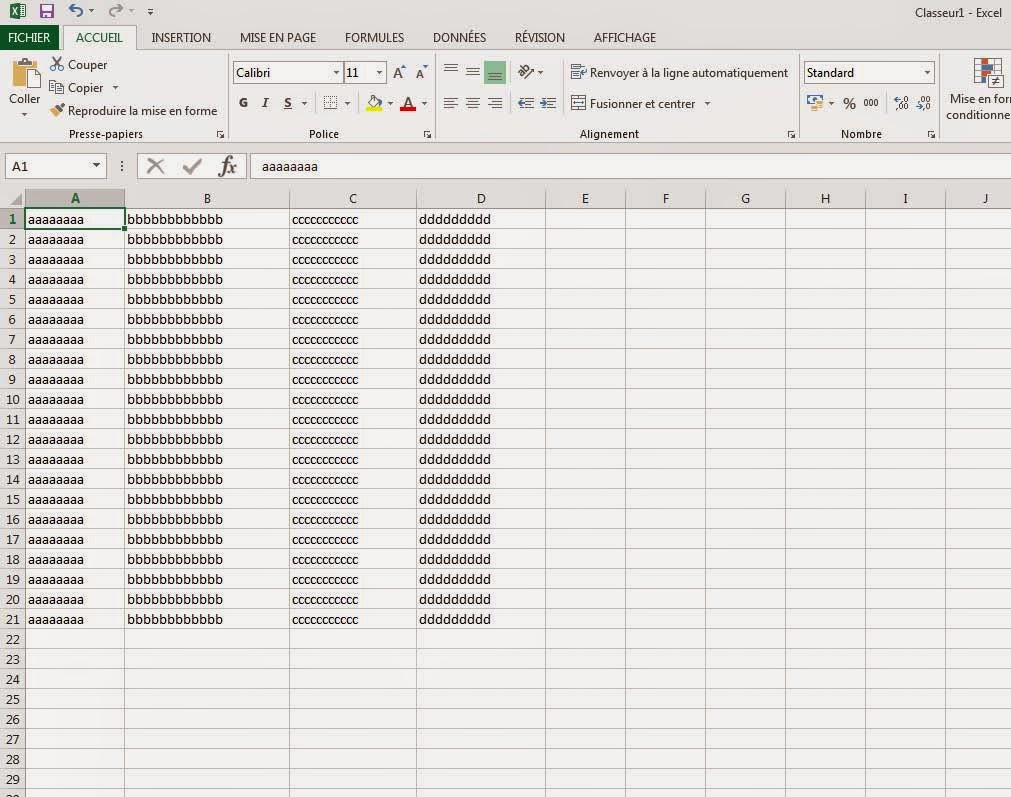Switch to the FORMULES ribbon tab
This screenshot has width=1011, height=797.
pyautogui.click(x=373, y=37)
